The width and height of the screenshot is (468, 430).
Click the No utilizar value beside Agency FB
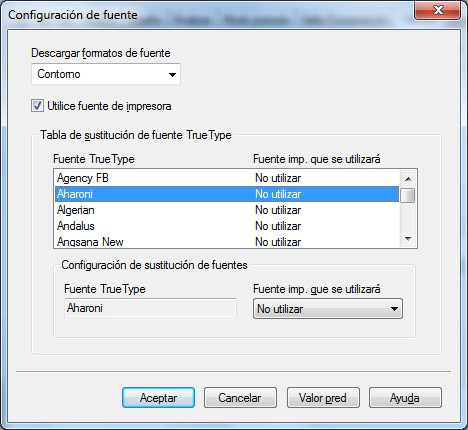click(x=278, y=178)
